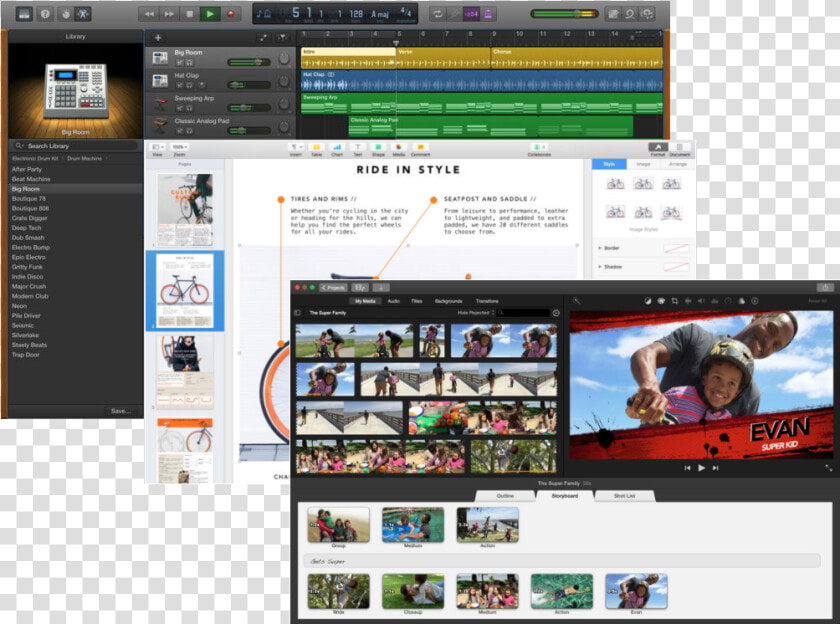Open the Media Browser button in GarageBand
840x624 pixels.
tap(647, 14)
